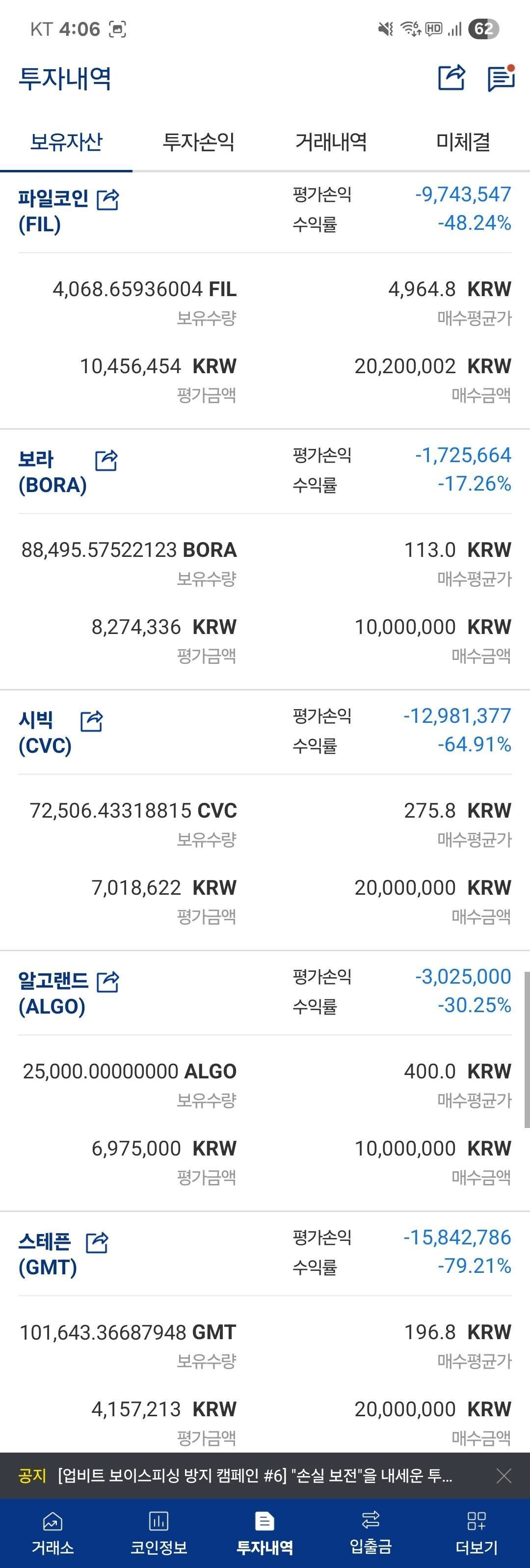Dismiss the 공지 notice banner
The width and height of the screenshot is (530, 1568).
[x=504, y=1476]
